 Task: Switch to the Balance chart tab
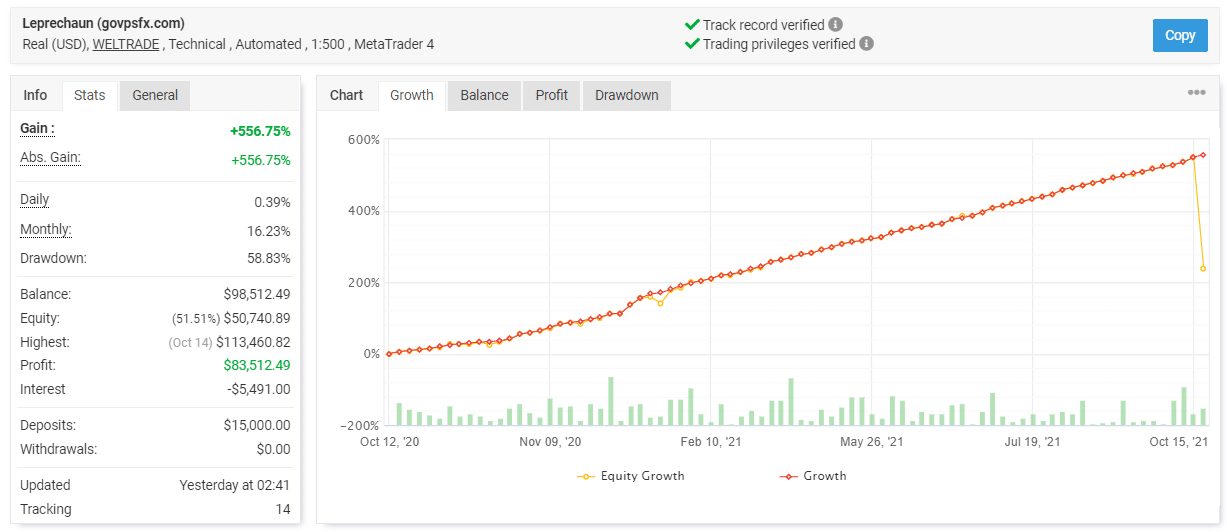coord(484,95)
